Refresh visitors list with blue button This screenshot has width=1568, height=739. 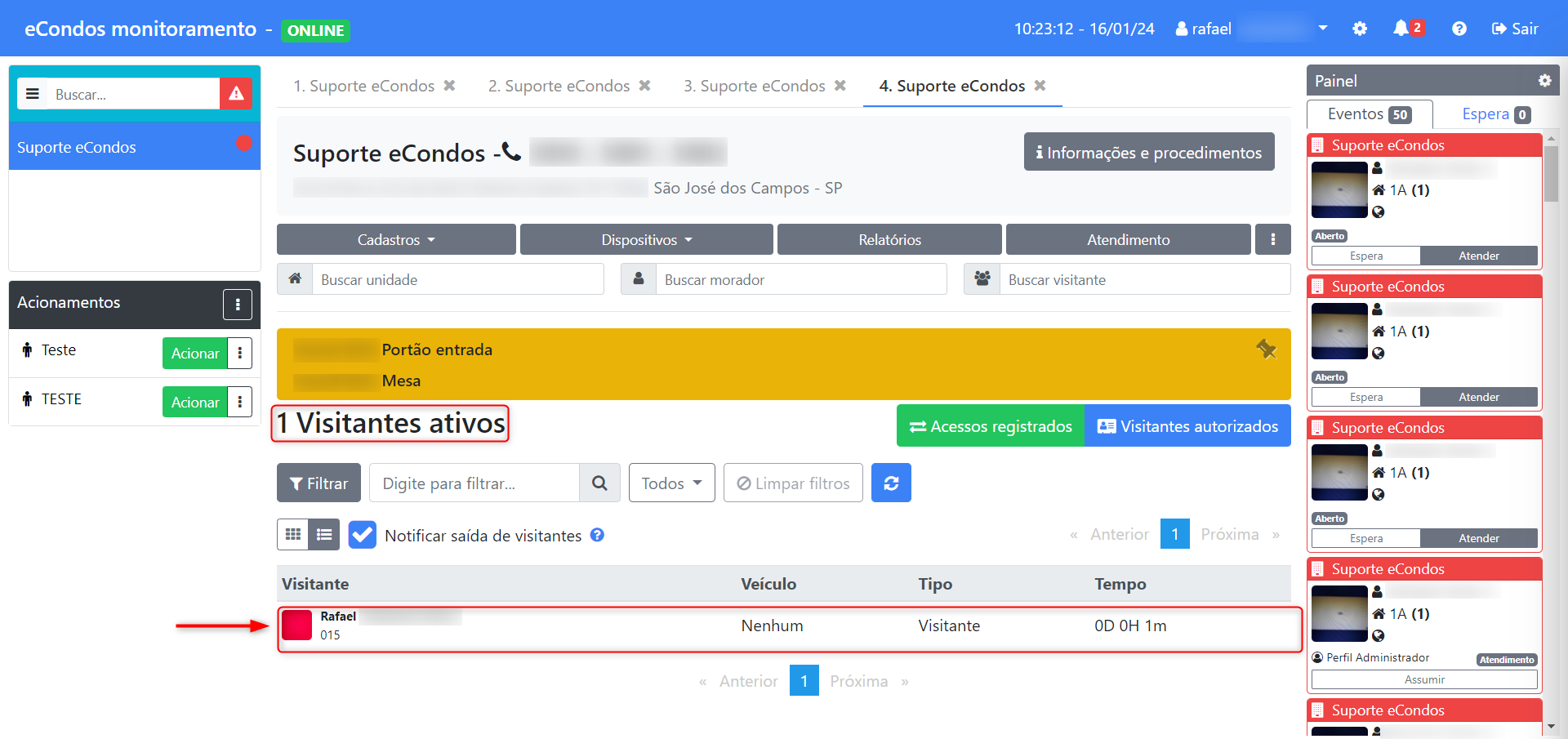pyautogui.click(x=891, y=483)
